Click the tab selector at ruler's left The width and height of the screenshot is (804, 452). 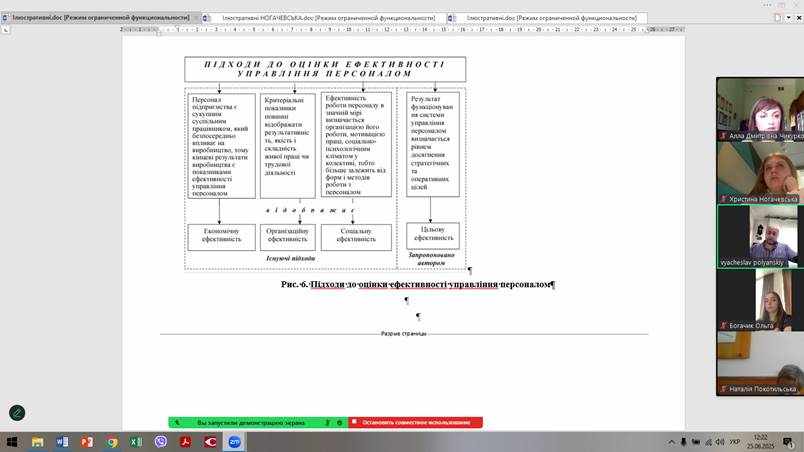6,30
